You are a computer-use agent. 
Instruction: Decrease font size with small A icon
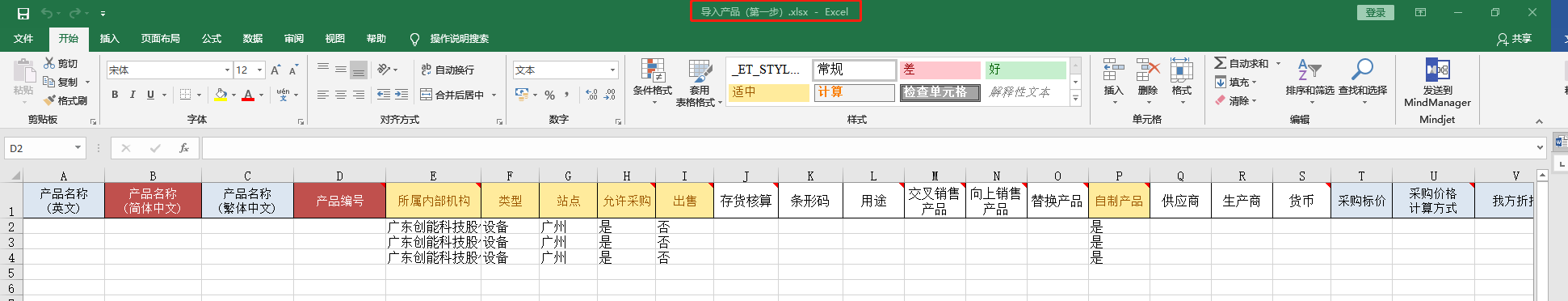293,70
